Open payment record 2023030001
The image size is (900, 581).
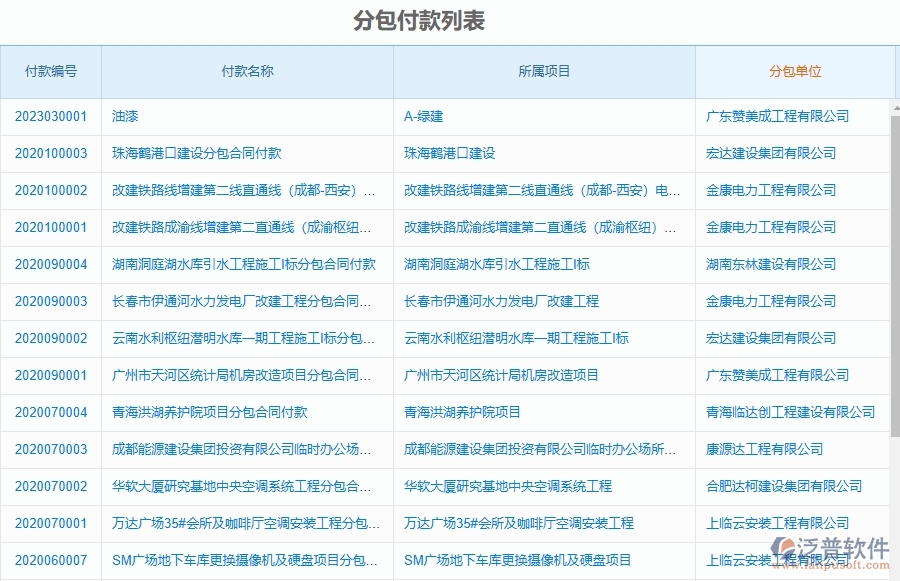49,116
